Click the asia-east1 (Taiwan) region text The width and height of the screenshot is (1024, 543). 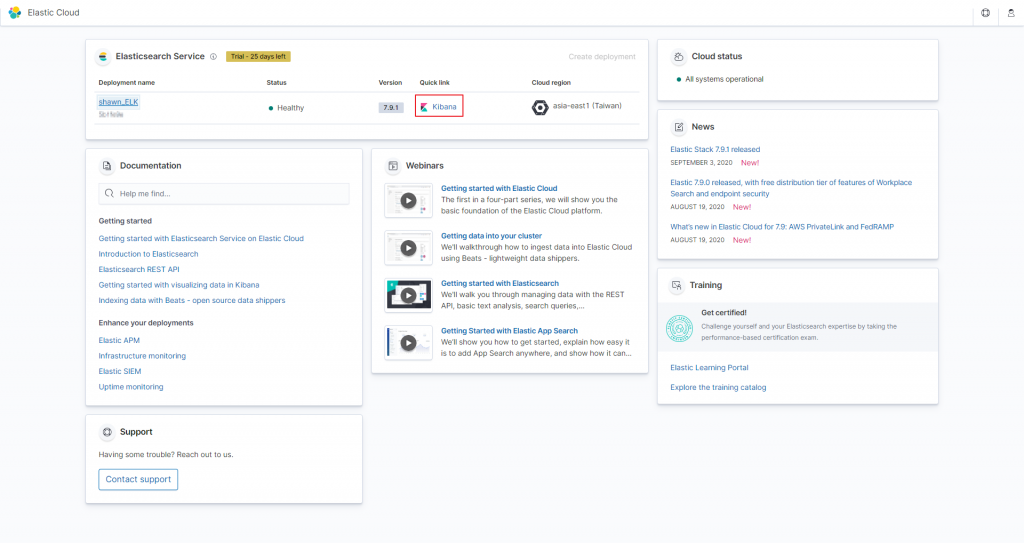(x=587, y=106)
